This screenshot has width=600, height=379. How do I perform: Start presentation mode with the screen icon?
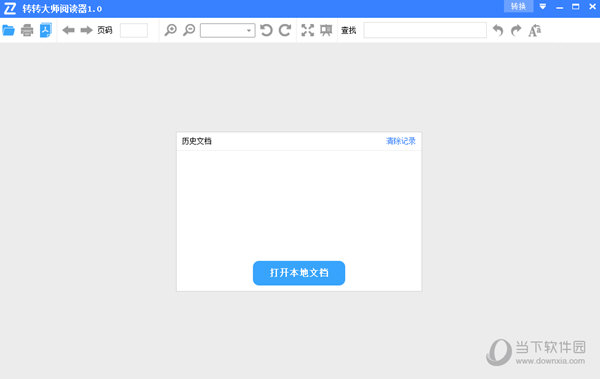pyautogui.click(x=326, y=30)
